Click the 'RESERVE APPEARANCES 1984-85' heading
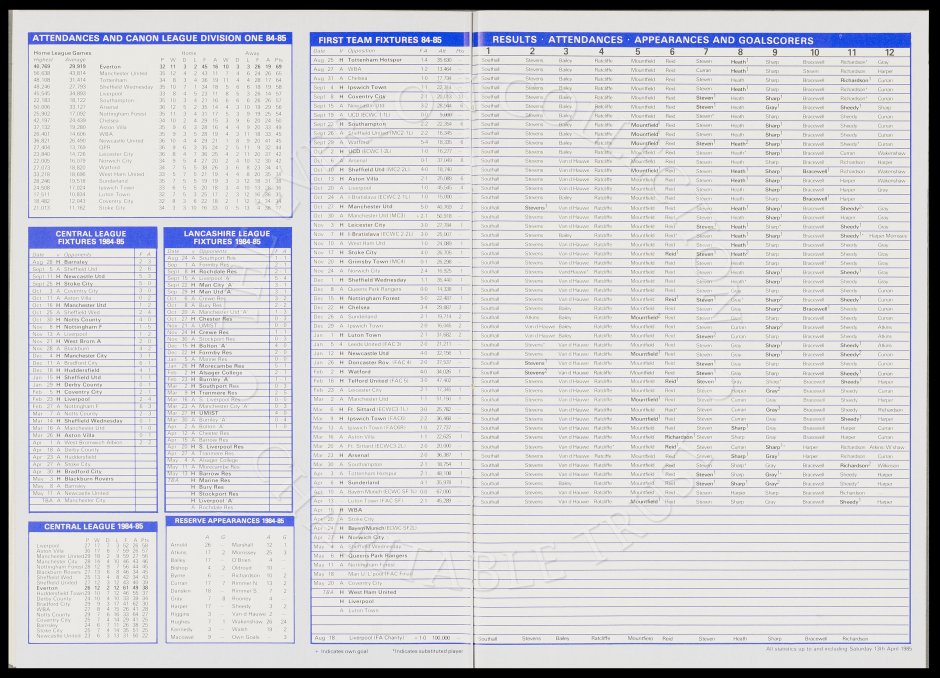This screenshot has height=678, width=940. [x=230, y=521]
